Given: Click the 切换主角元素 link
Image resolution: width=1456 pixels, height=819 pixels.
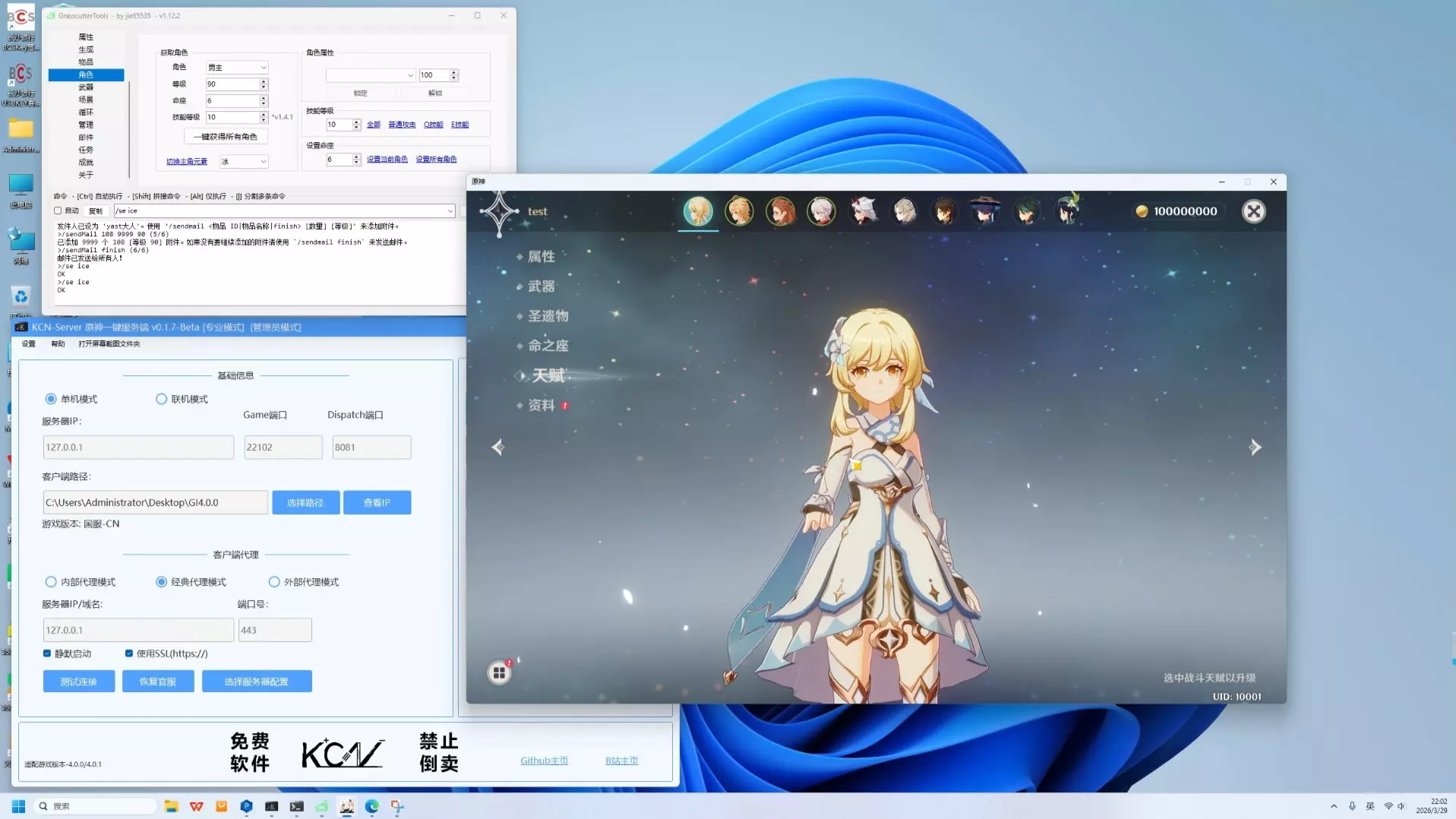Looking at the screenshot, I should [187, 162].
